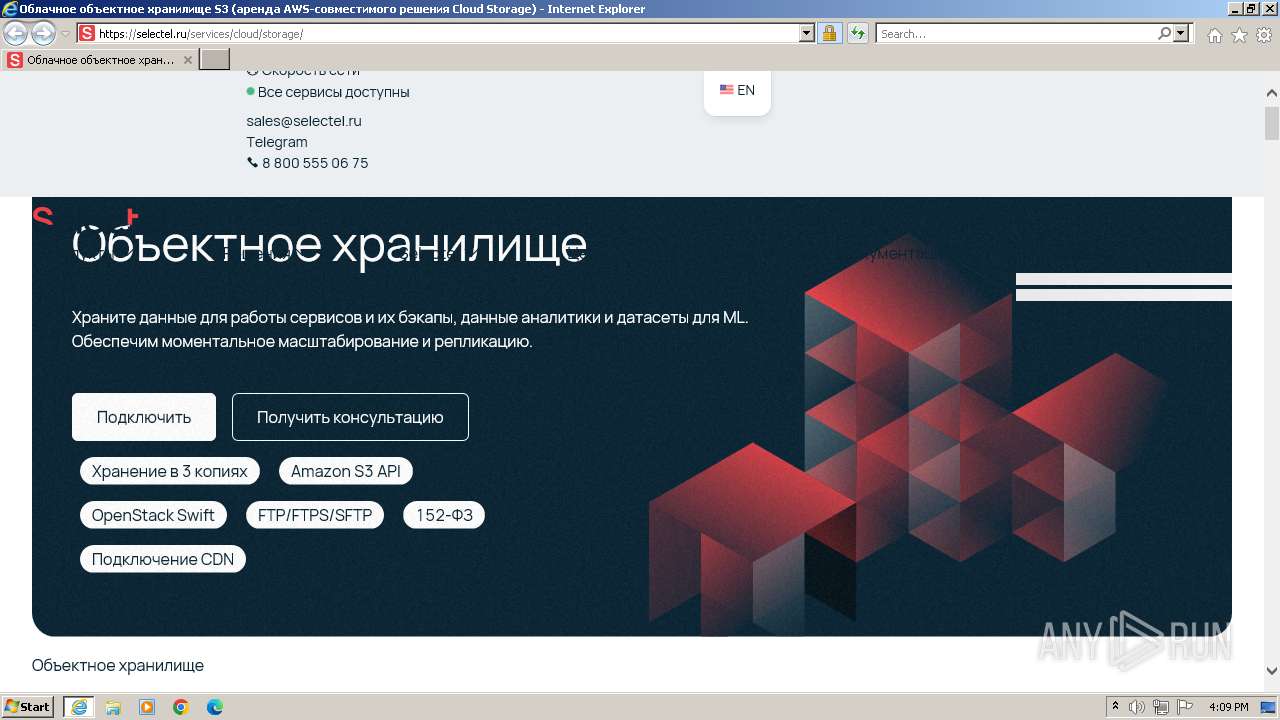Click the page scrollbar up arrow
1280x720 pixels.
(x=1272, y=93)
